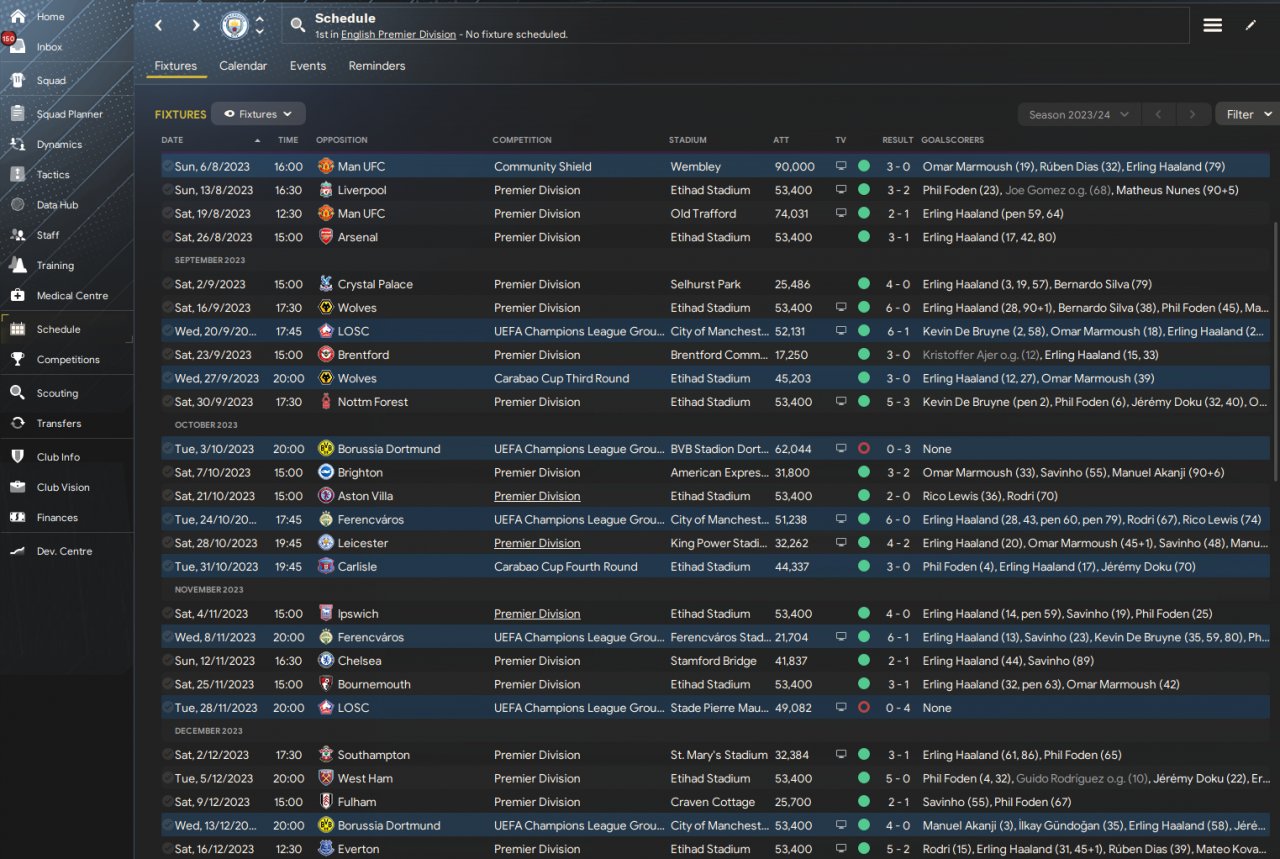Click the down chevron beside club badge
The image size is (1280, 859).
(x=260, y=32)
